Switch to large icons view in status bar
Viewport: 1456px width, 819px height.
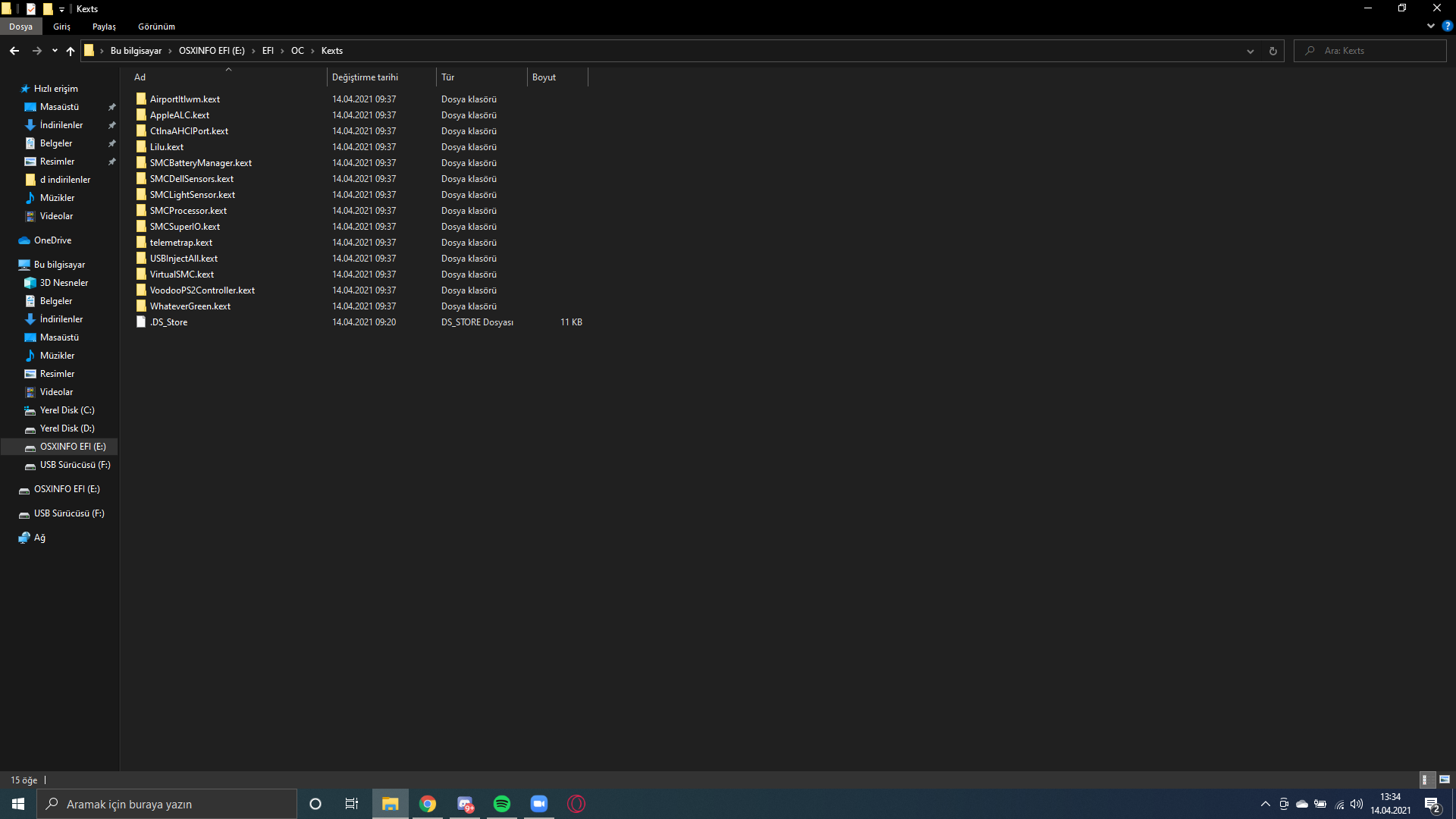coord(1445,780)
